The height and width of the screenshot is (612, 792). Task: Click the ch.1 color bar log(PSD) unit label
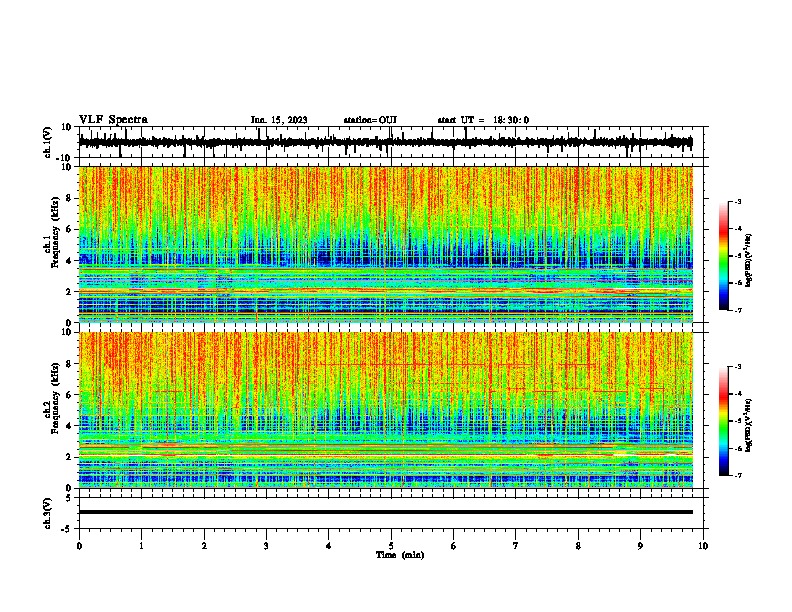[x=750, y=260]
